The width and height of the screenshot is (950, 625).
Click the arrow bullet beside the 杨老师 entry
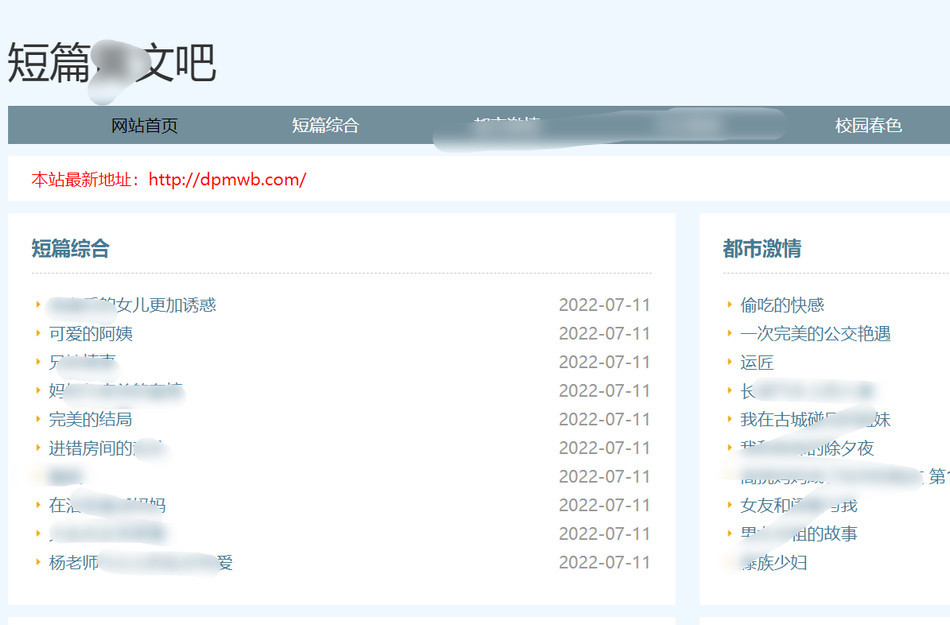pos(38,562)
